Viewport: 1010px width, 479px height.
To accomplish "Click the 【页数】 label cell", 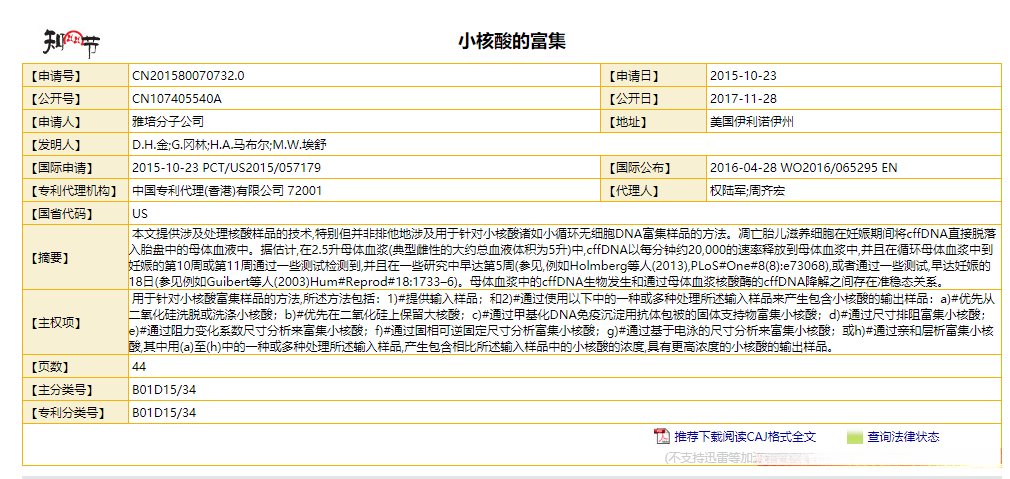I will click(75, 366).
